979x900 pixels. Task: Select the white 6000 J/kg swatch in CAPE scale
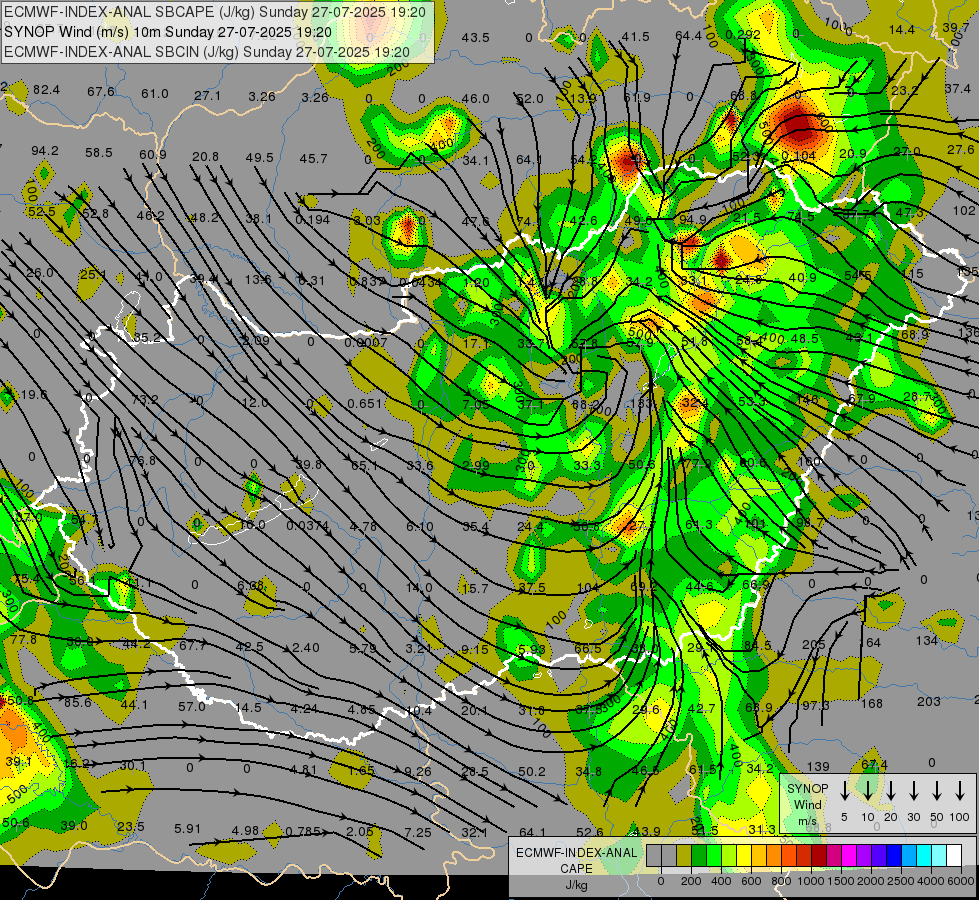tap(955, 856)
